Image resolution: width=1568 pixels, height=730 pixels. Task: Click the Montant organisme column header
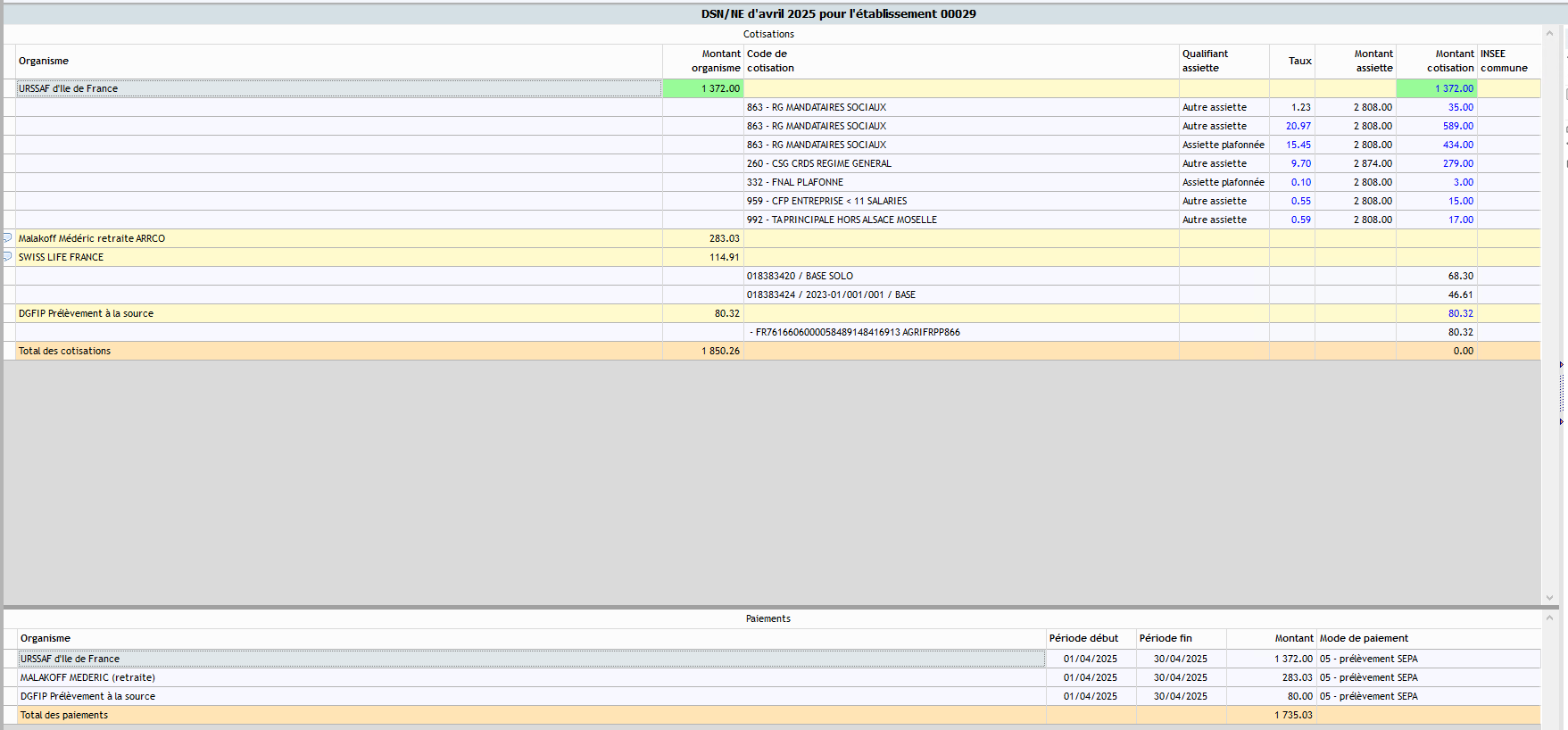[x=703, y=61]
